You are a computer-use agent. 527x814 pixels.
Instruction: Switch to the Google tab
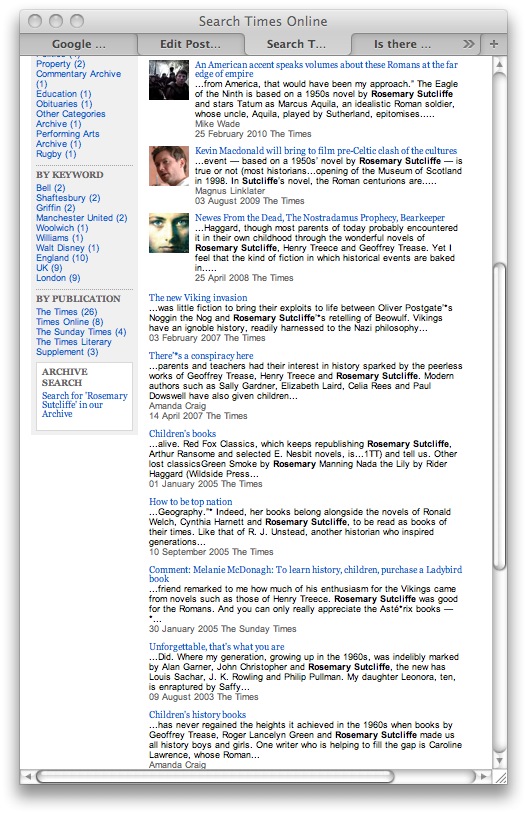tap(78, 45)
